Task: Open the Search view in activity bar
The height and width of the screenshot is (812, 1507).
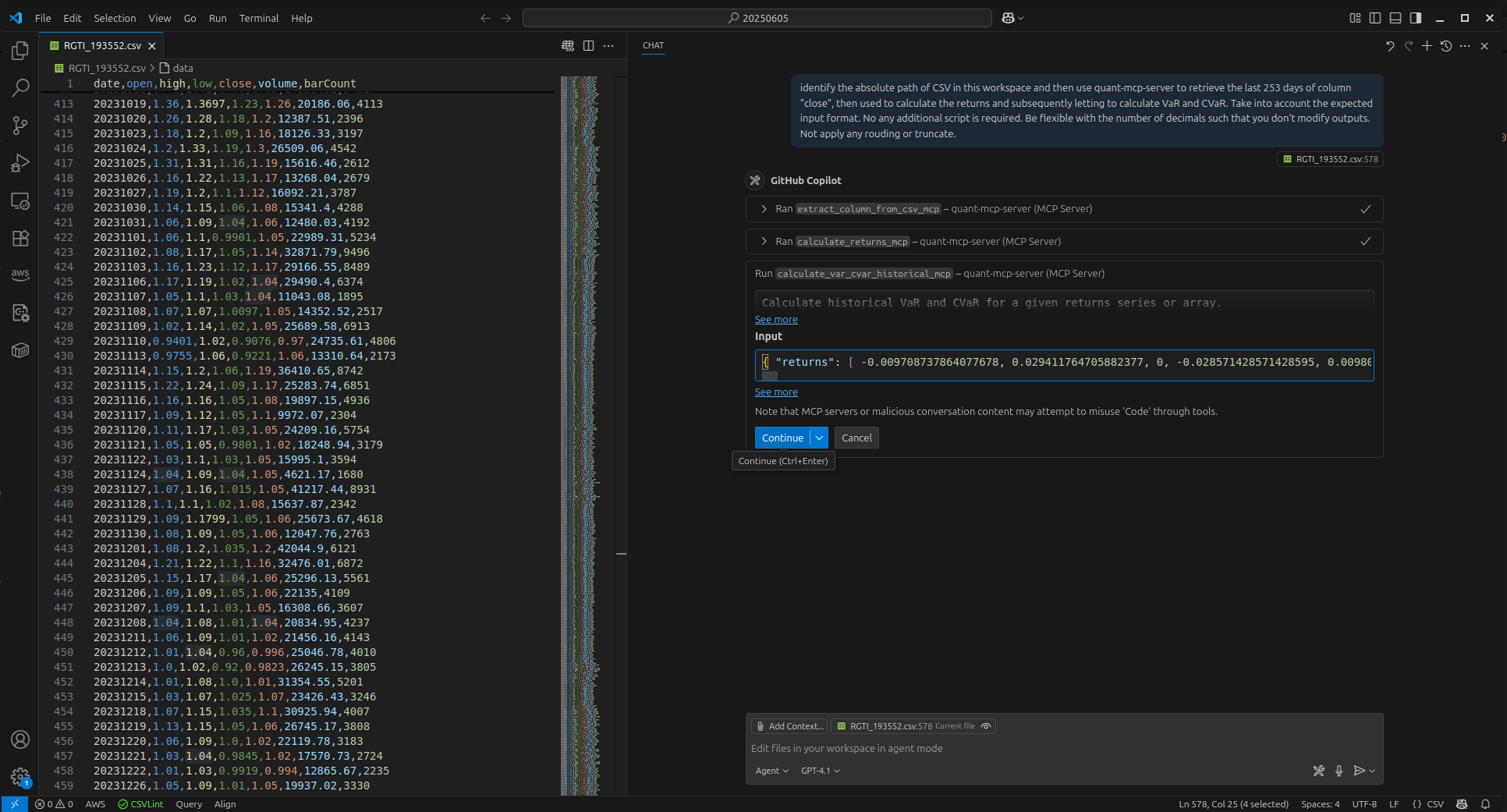Action: 20,88
